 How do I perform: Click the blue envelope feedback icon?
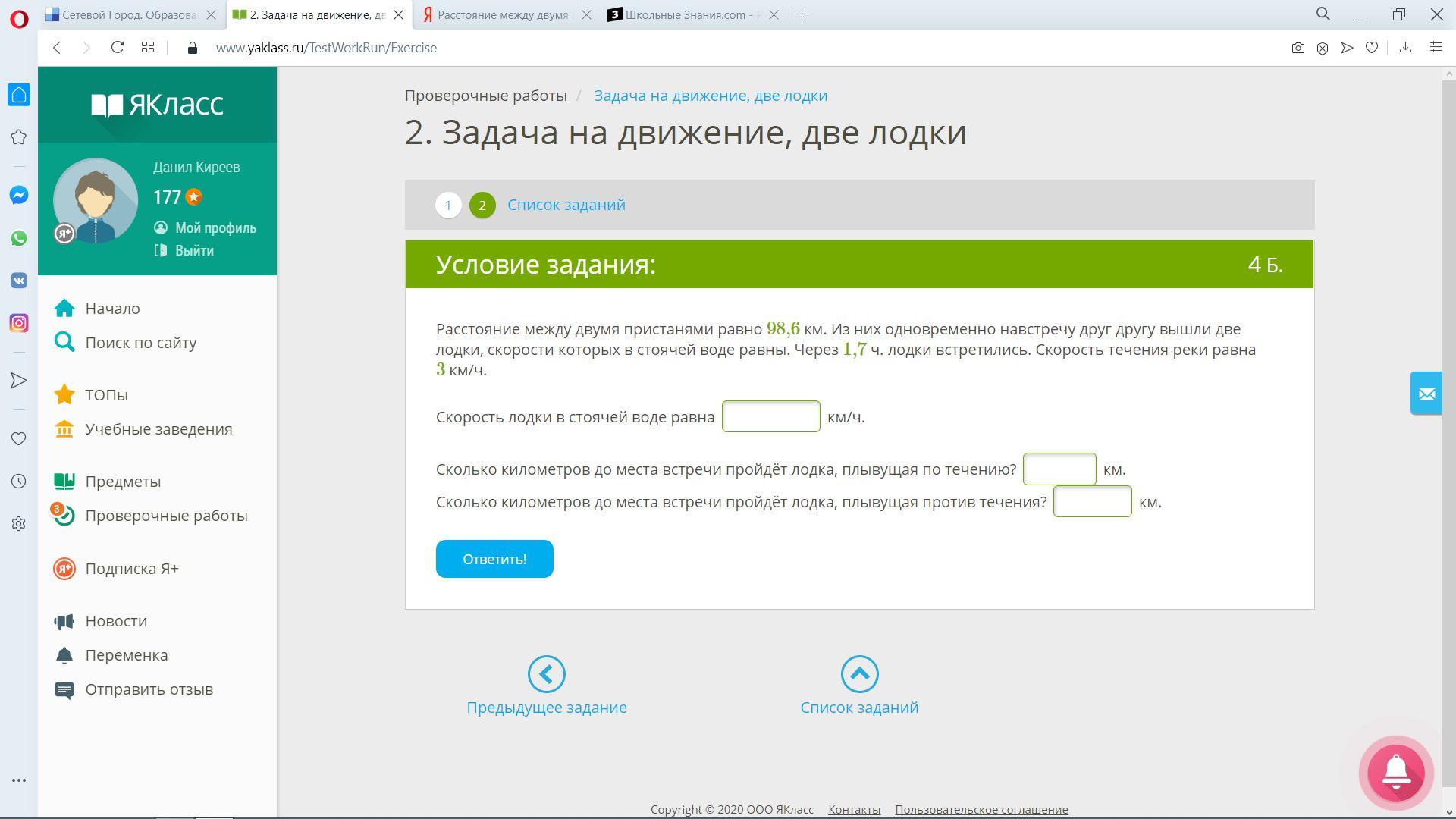[1426, 394]
